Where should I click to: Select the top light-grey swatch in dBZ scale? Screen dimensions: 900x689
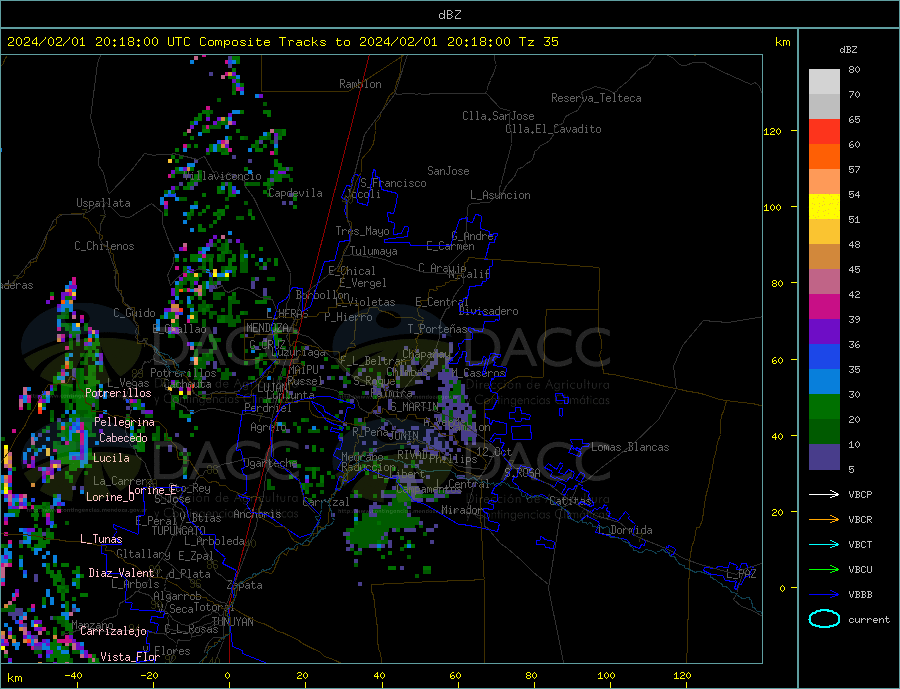[x=824, y=82]
